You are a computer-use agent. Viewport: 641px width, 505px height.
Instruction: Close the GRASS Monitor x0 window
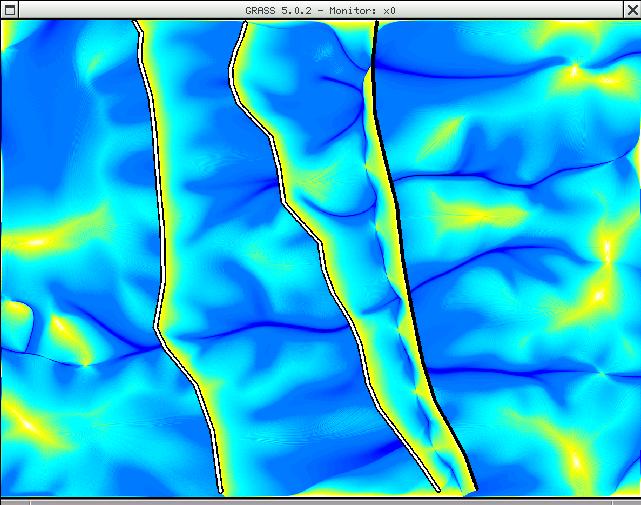pyautogui.click(x=632, y=10)
